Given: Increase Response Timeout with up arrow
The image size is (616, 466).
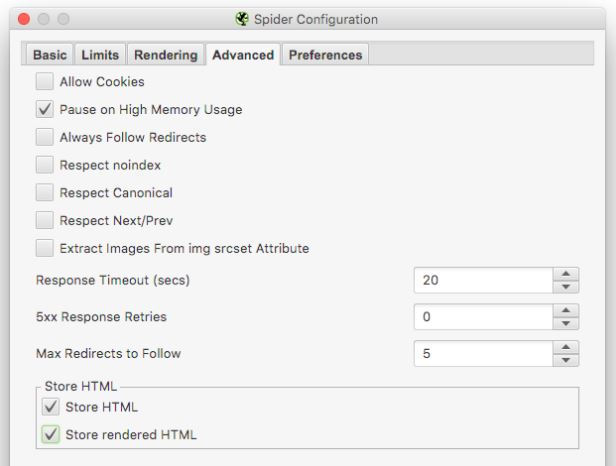Looking at the screenshot, I should (x=566, y=274).
